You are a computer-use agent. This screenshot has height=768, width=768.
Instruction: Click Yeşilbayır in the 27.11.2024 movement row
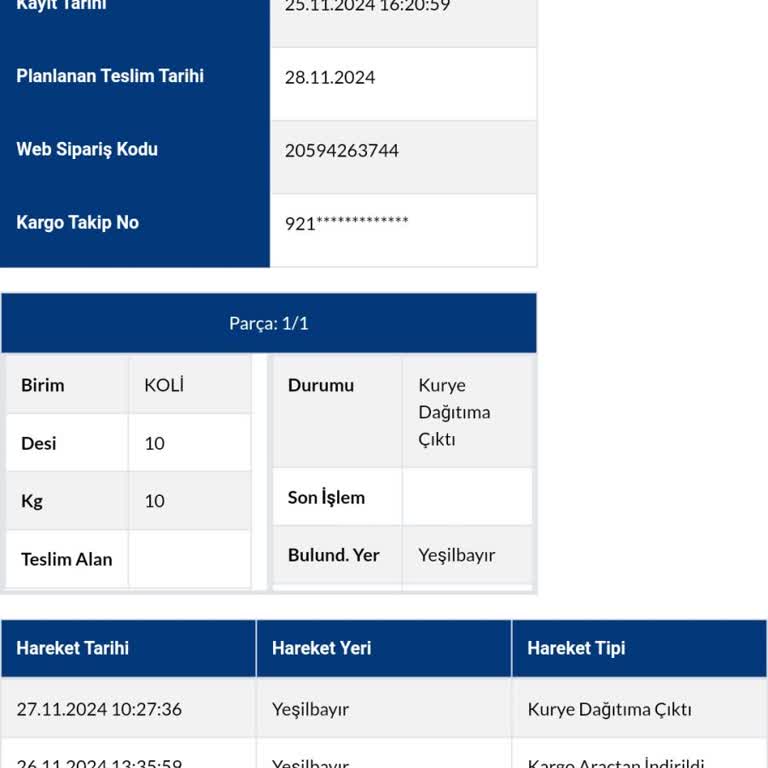(x=310, y=709)
